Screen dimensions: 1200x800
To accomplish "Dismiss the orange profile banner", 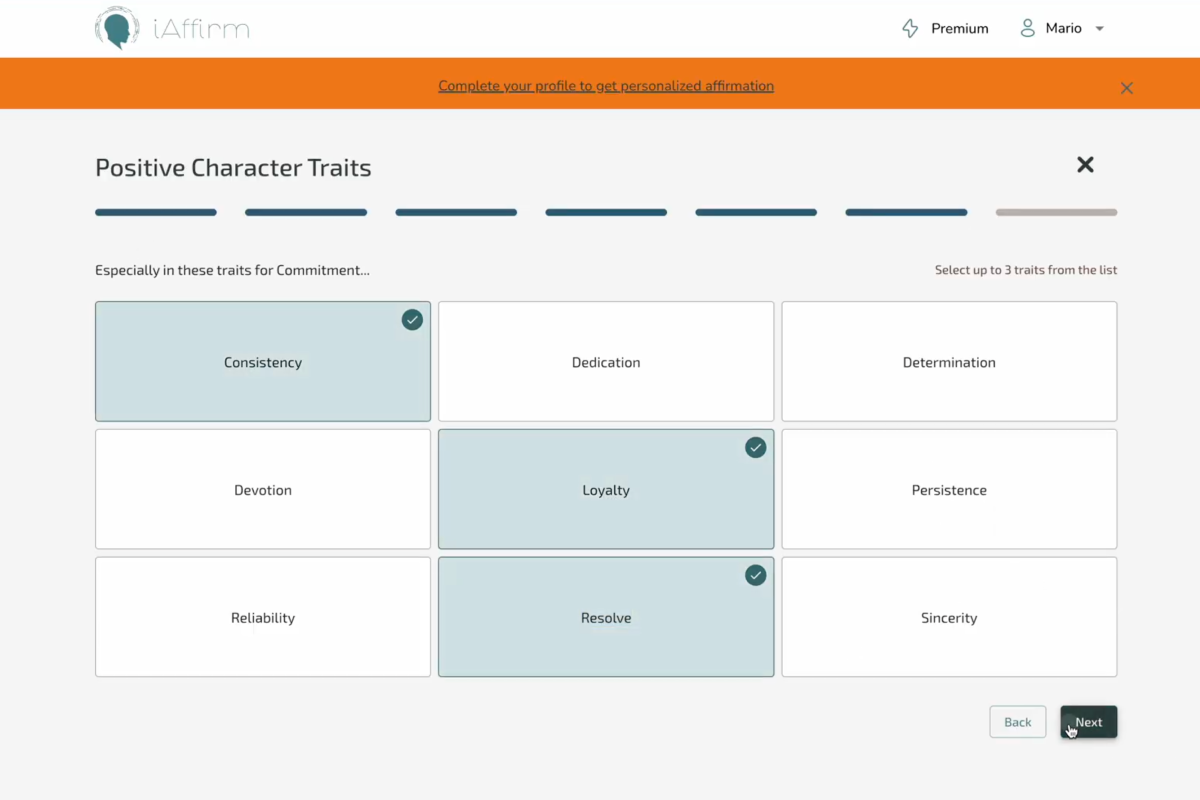I will point(1127,88).
